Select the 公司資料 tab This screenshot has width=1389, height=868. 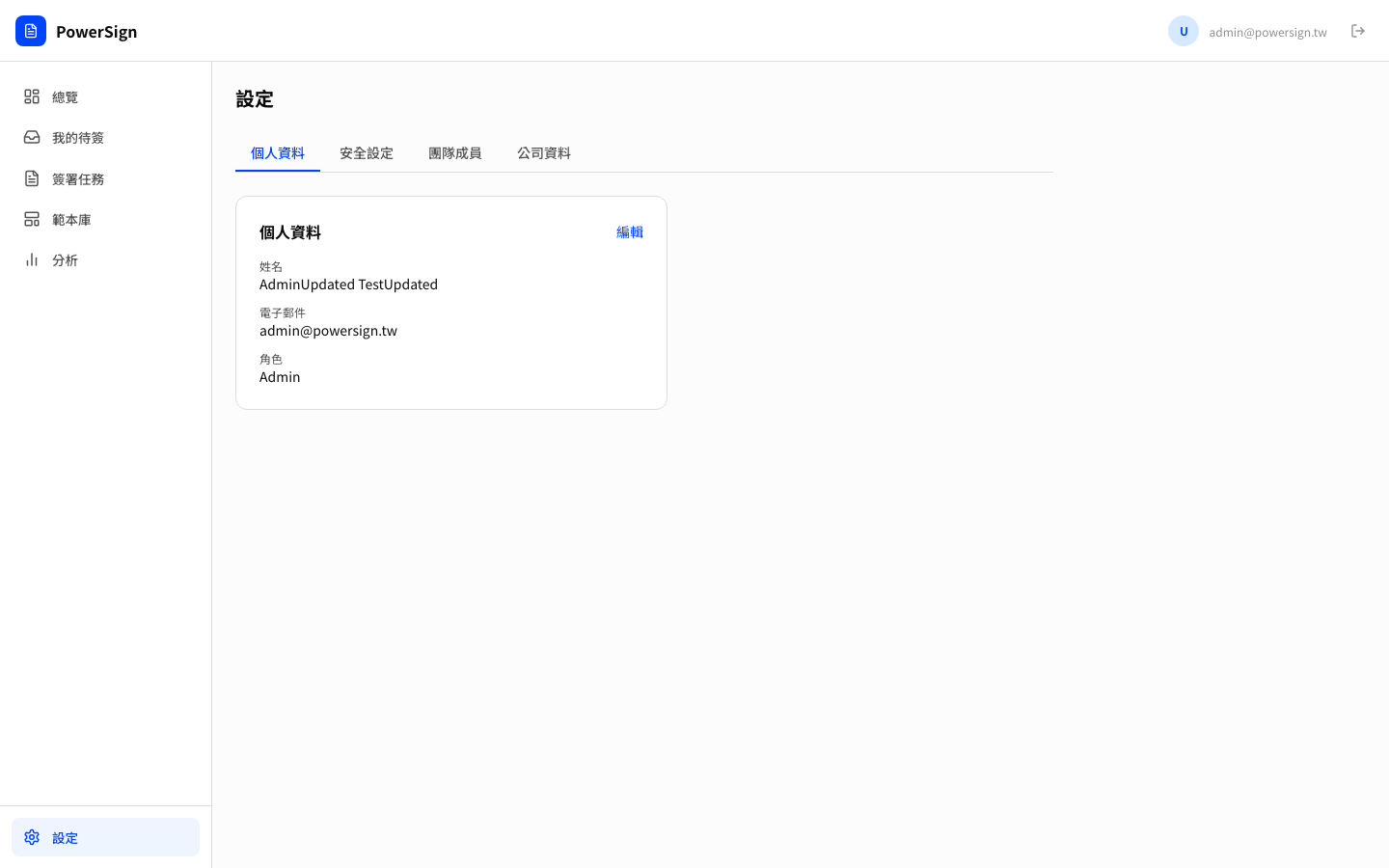(x=544, y=152)
